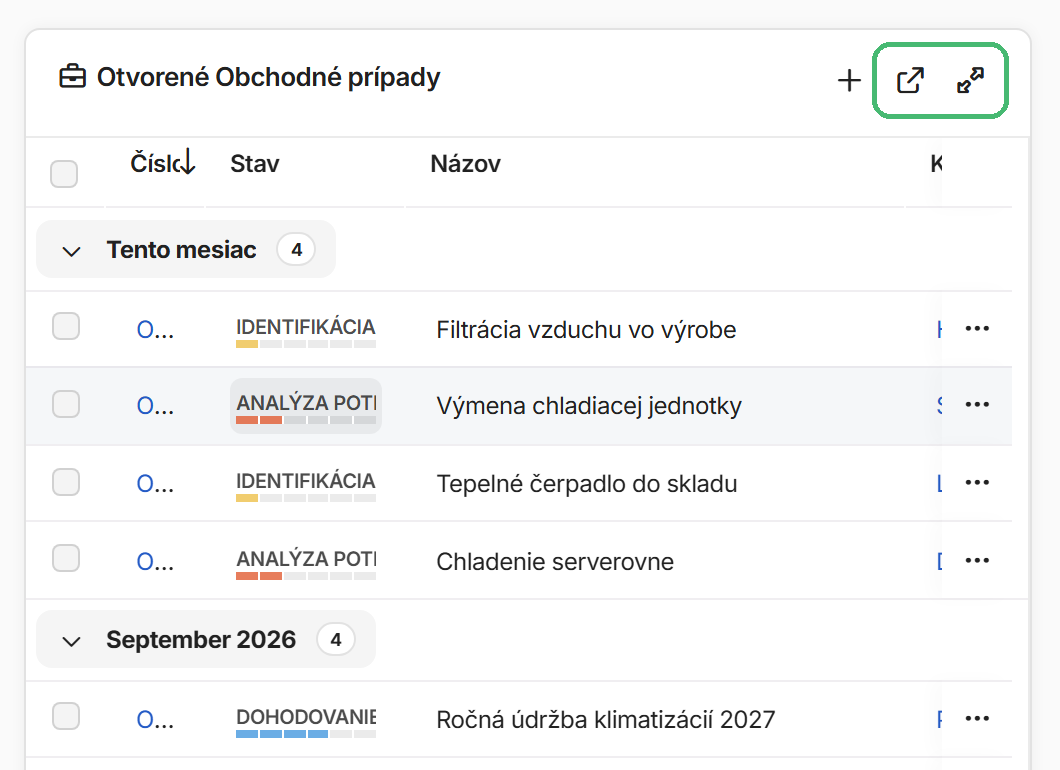Toggle the select-all checkbox in the header
The width and height of the screenshot is (1060, 770).
[x=64, y=174]
